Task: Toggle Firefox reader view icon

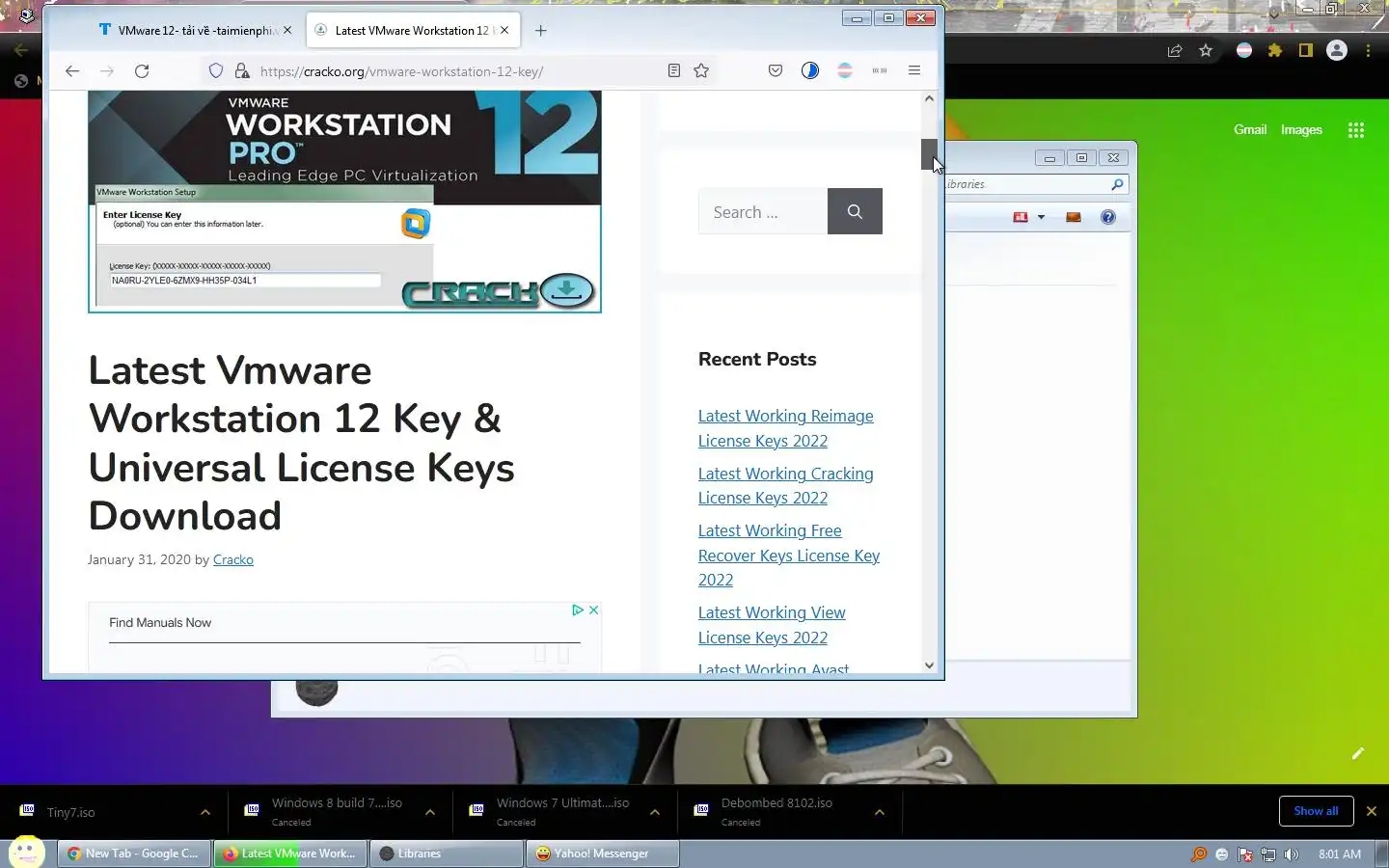Action: [674, 70]
